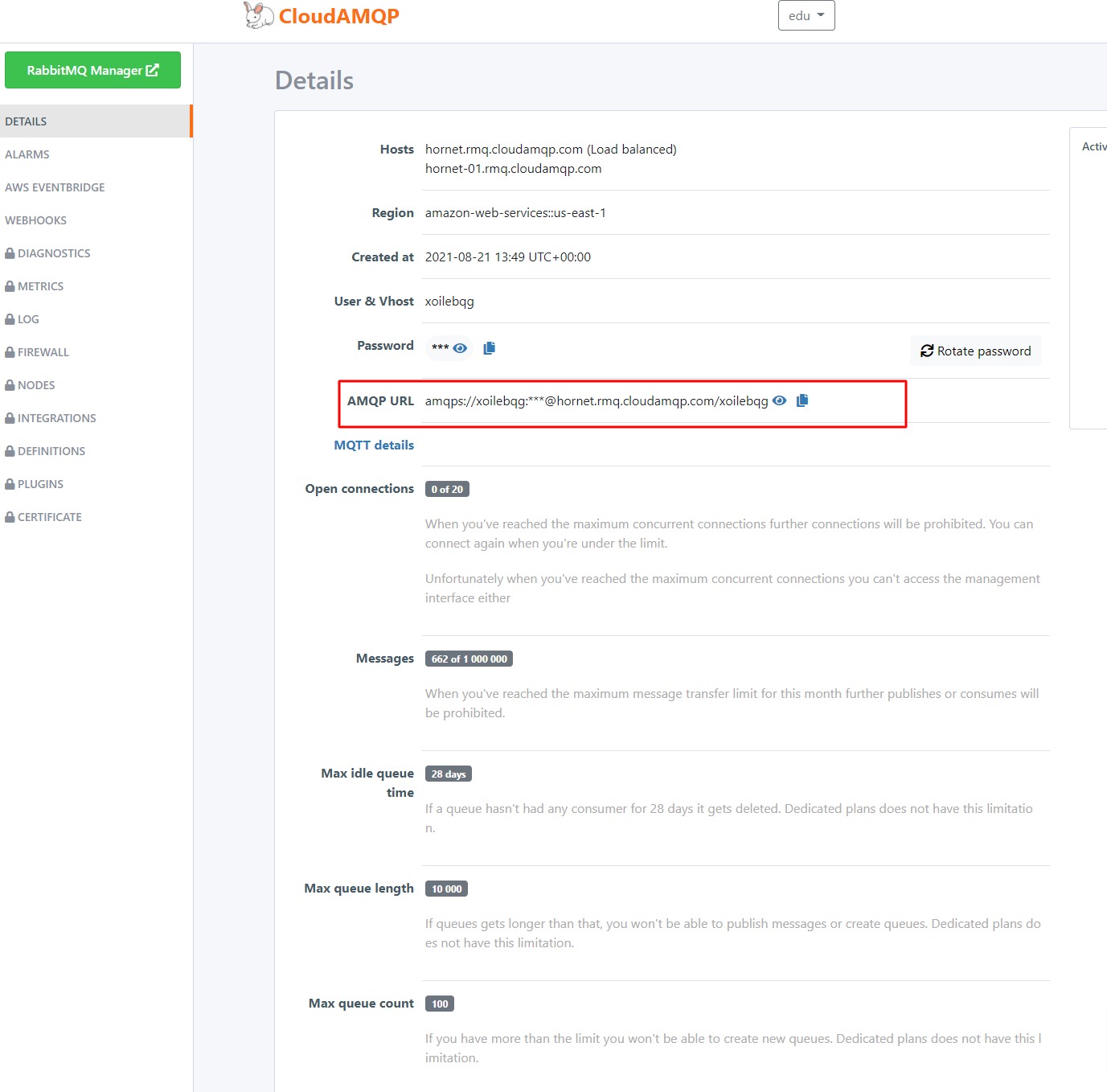Show the full AMQP URL via eye icon
Viewport: 1107px width, 1092px height.
(x=779, y=400)
